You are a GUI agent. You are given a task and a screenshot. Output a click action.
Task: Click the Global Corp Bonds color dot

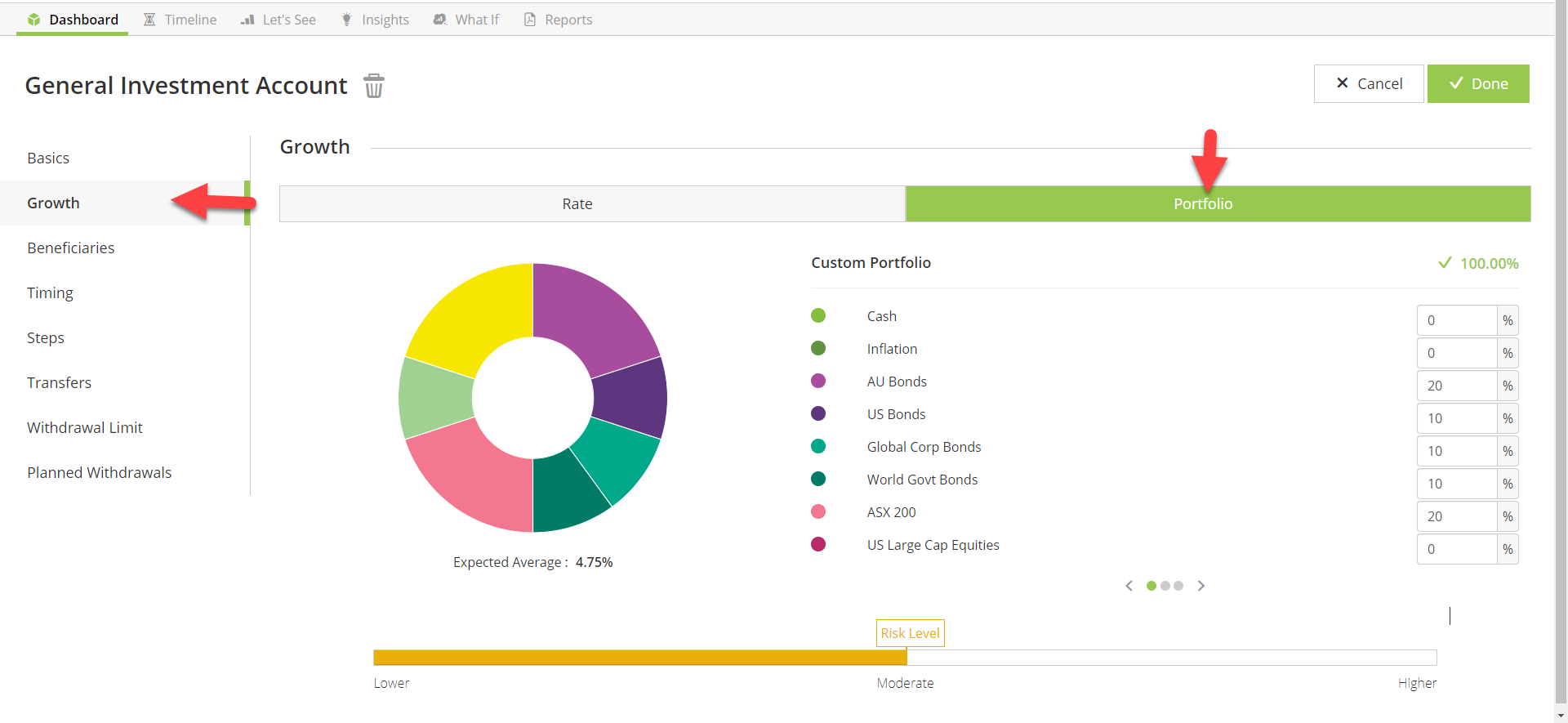818,446
